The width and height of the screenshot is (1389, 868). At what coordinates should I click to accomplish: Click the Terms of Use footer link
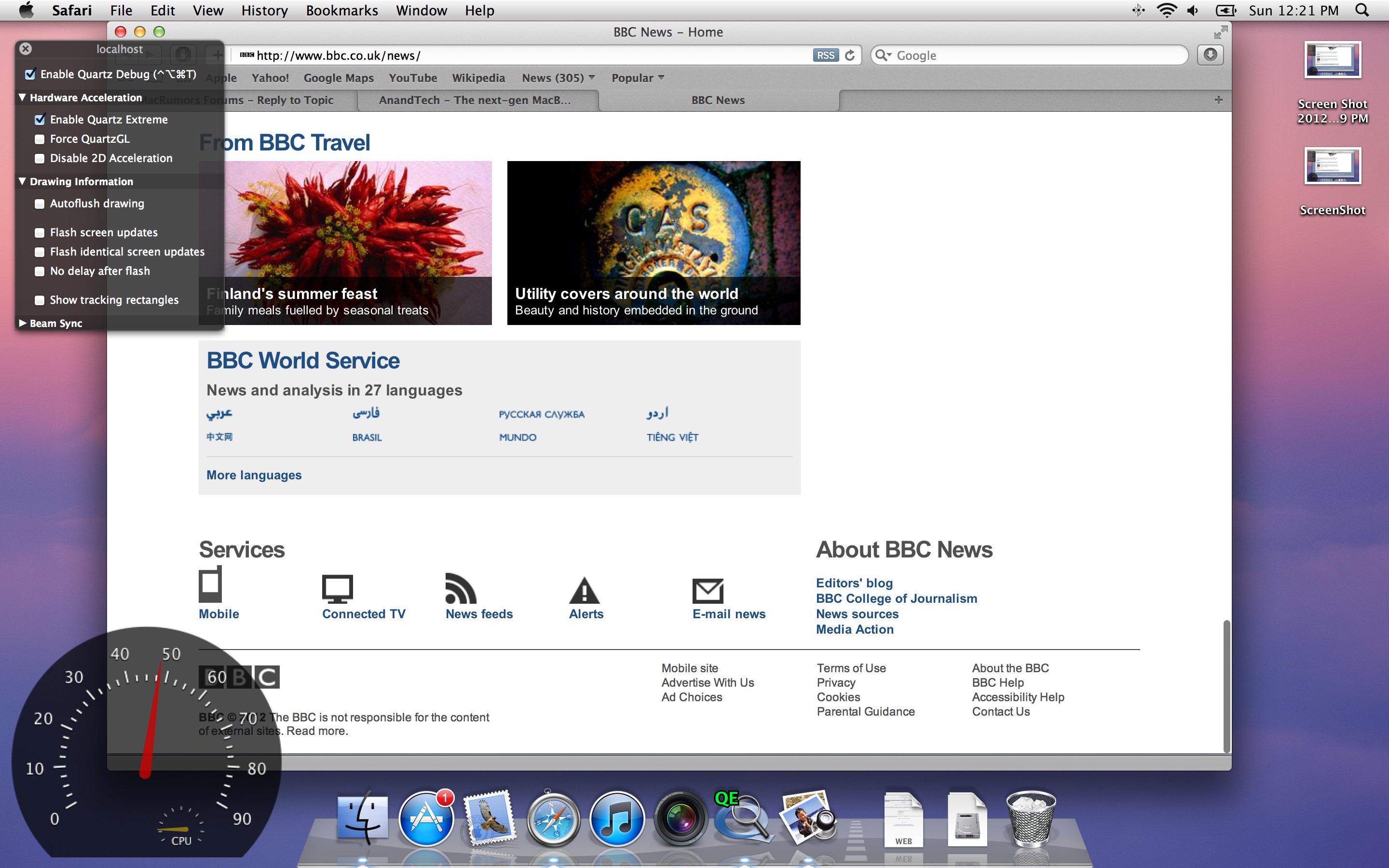tap(851, 668)
